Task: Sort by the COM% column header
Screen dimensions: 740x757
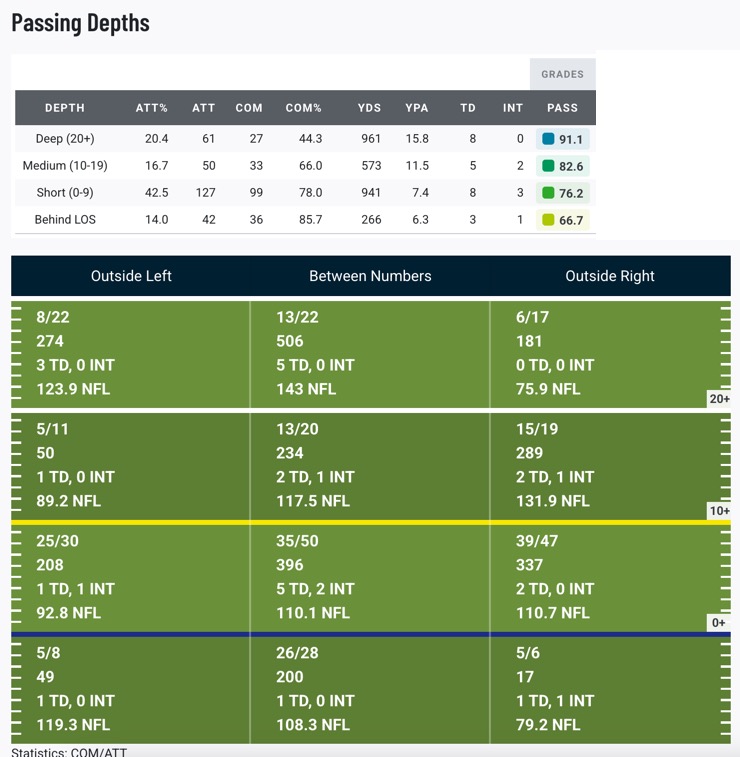Action: click(x=303, y=108)
